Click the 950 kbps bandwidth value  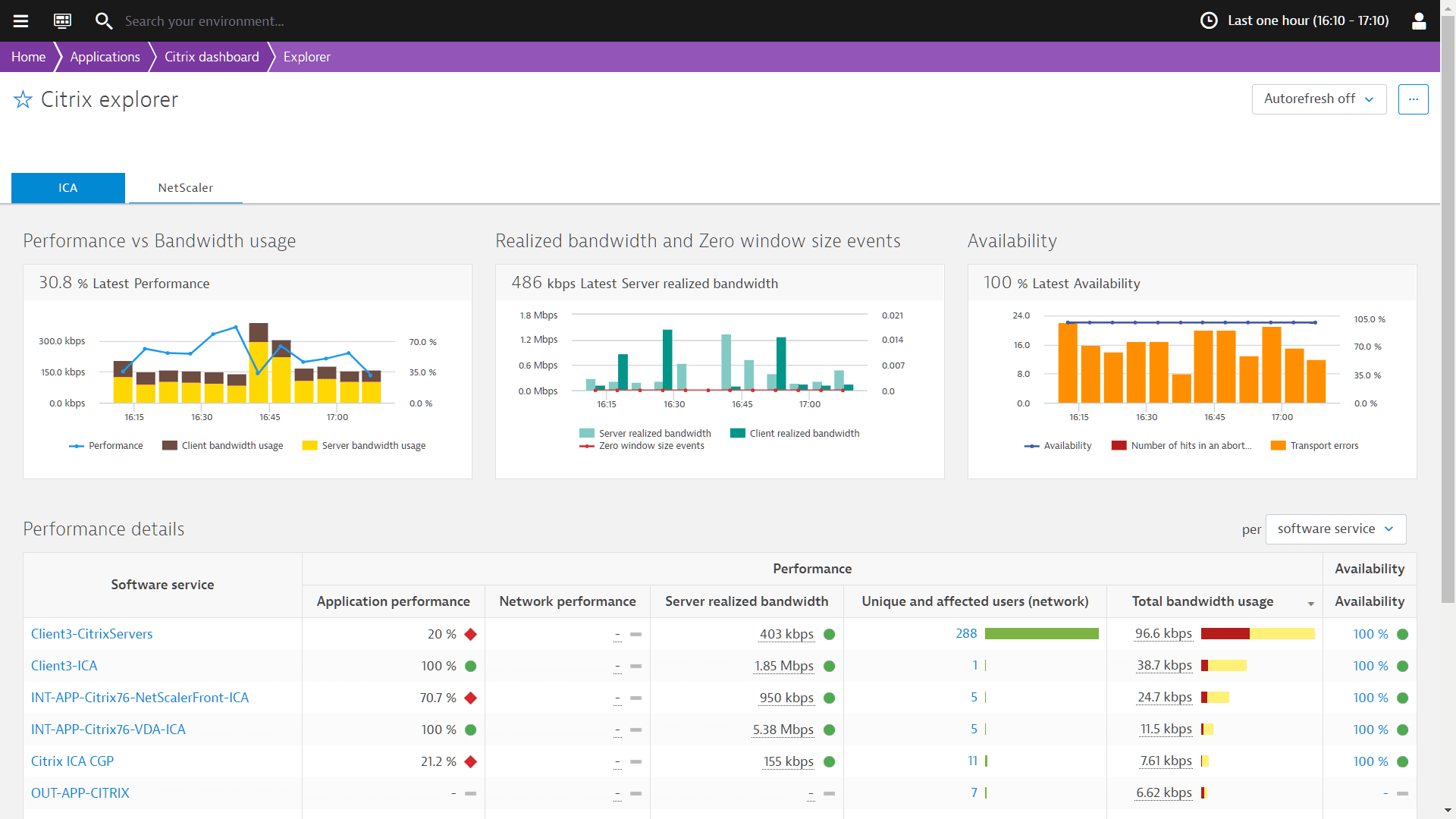click(x=786, y=698)
